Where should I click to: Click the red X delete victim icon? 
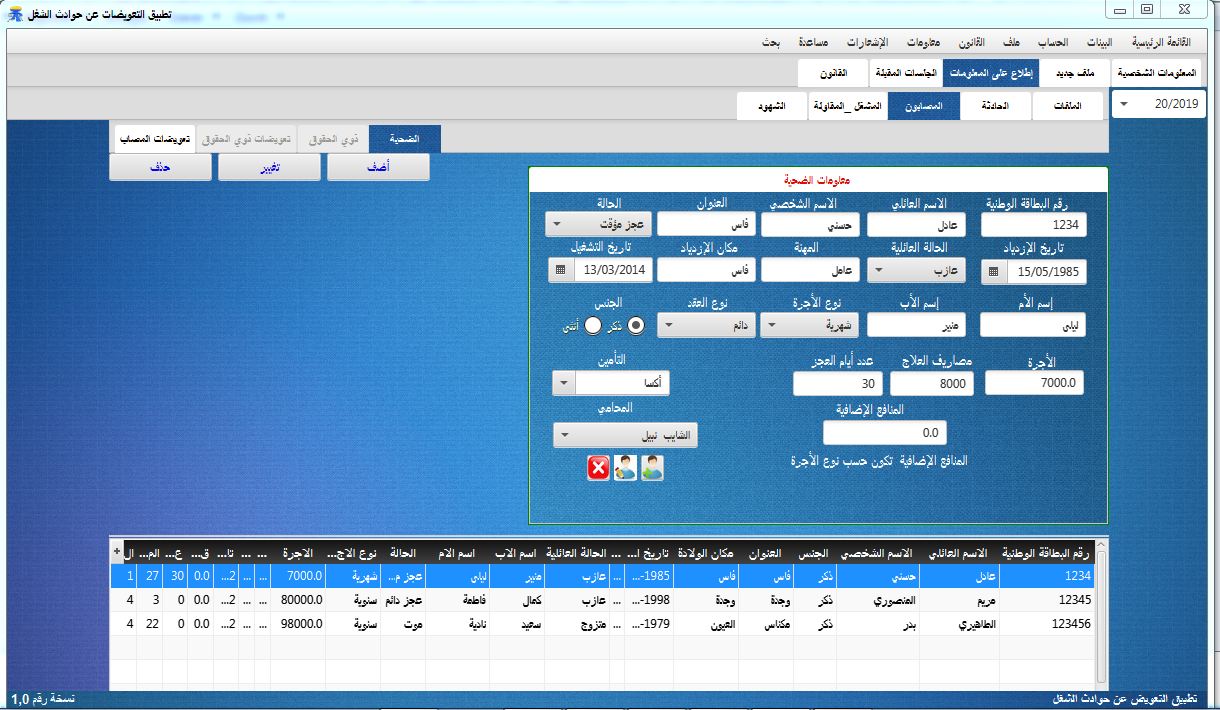pos(598,467)
